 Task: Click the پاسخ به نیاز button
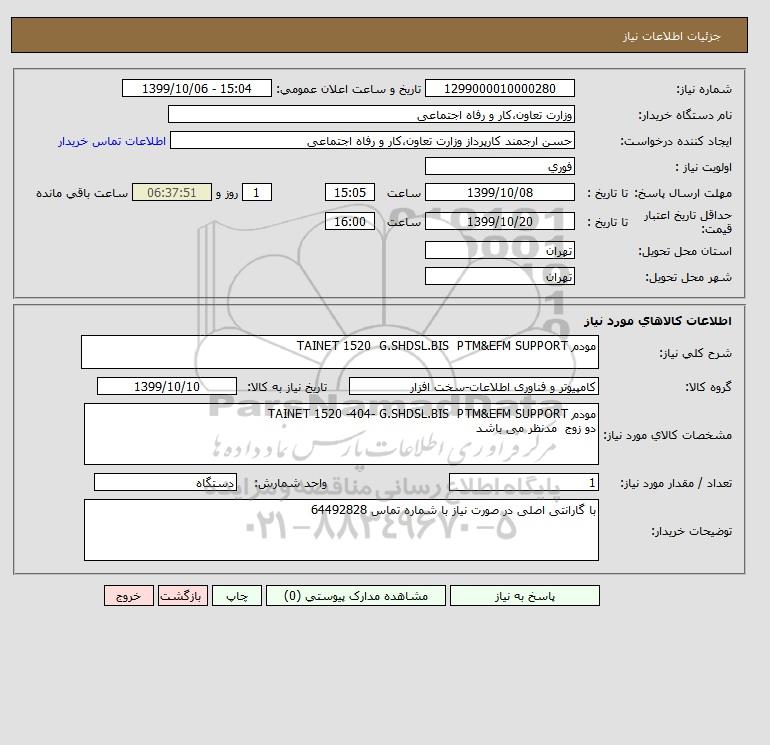coord(524,596)
